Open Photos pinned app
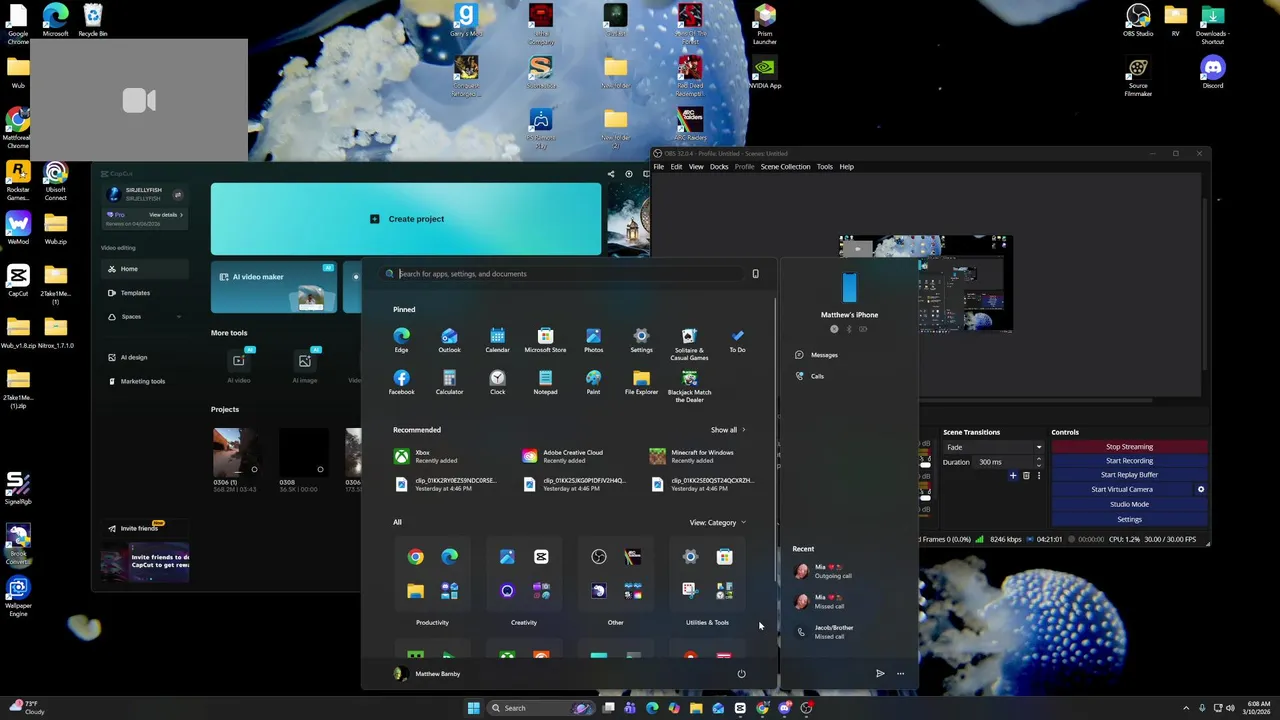Viewport: 1280px width, 720px height. pyautogui.click(x=593, y=340)
